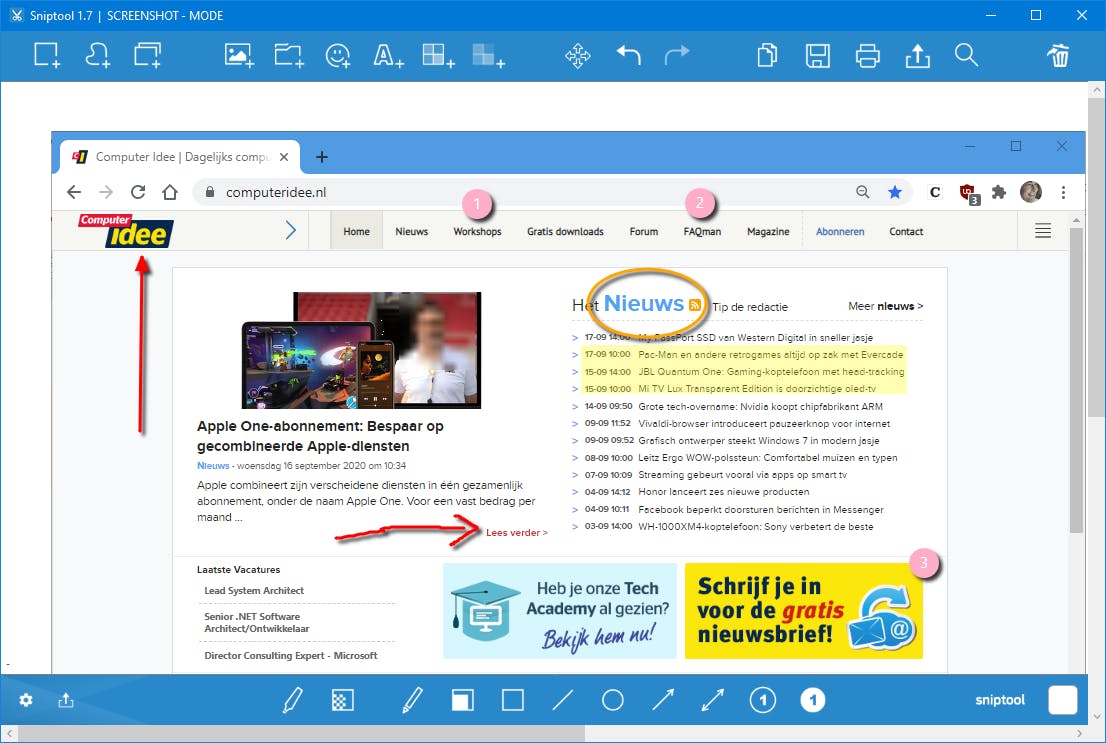
Task: Redo the undone action
Action: [x=677, y=55]
